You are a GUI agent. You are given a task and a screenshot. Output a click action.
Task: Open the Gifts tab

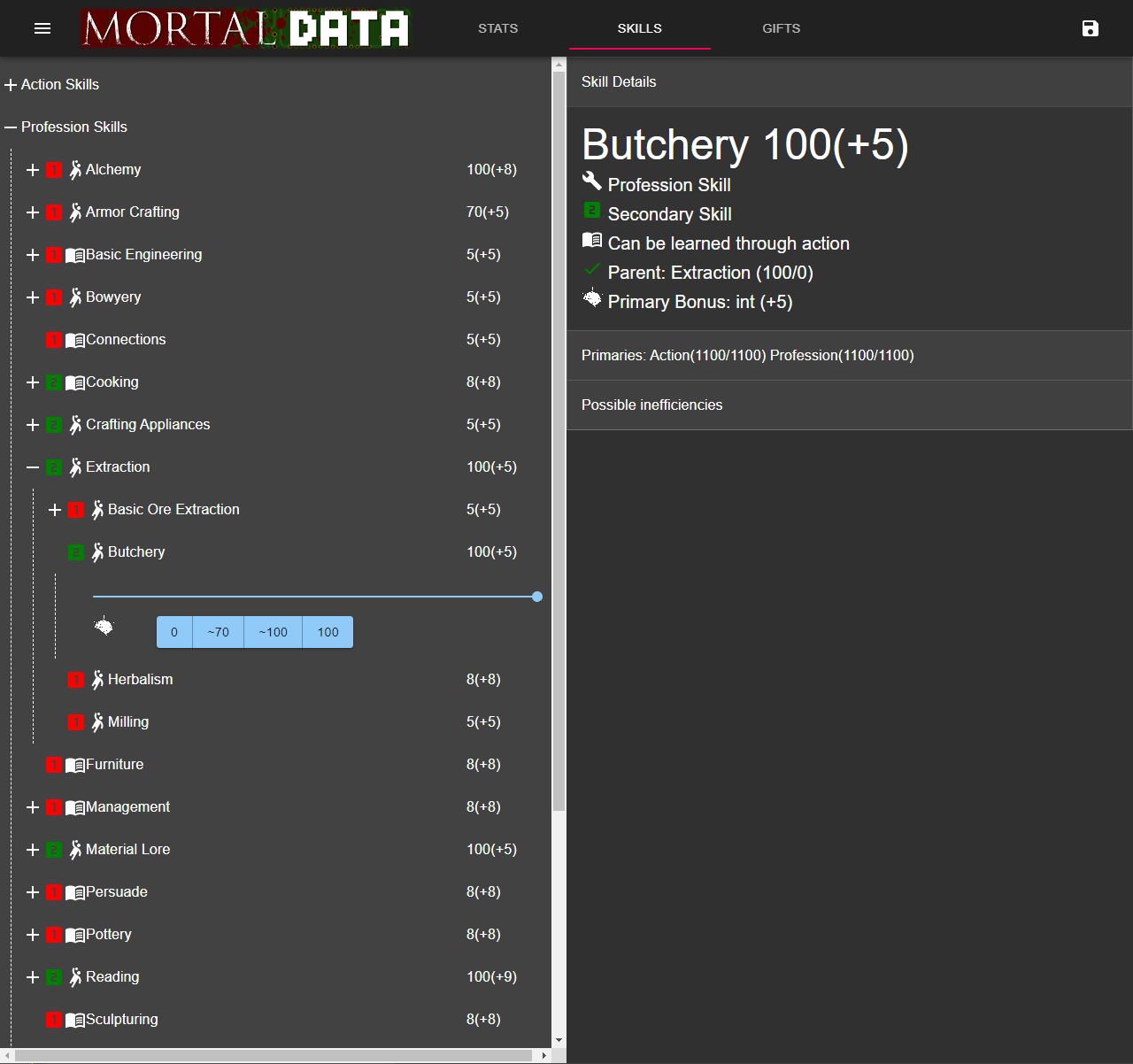781,28
